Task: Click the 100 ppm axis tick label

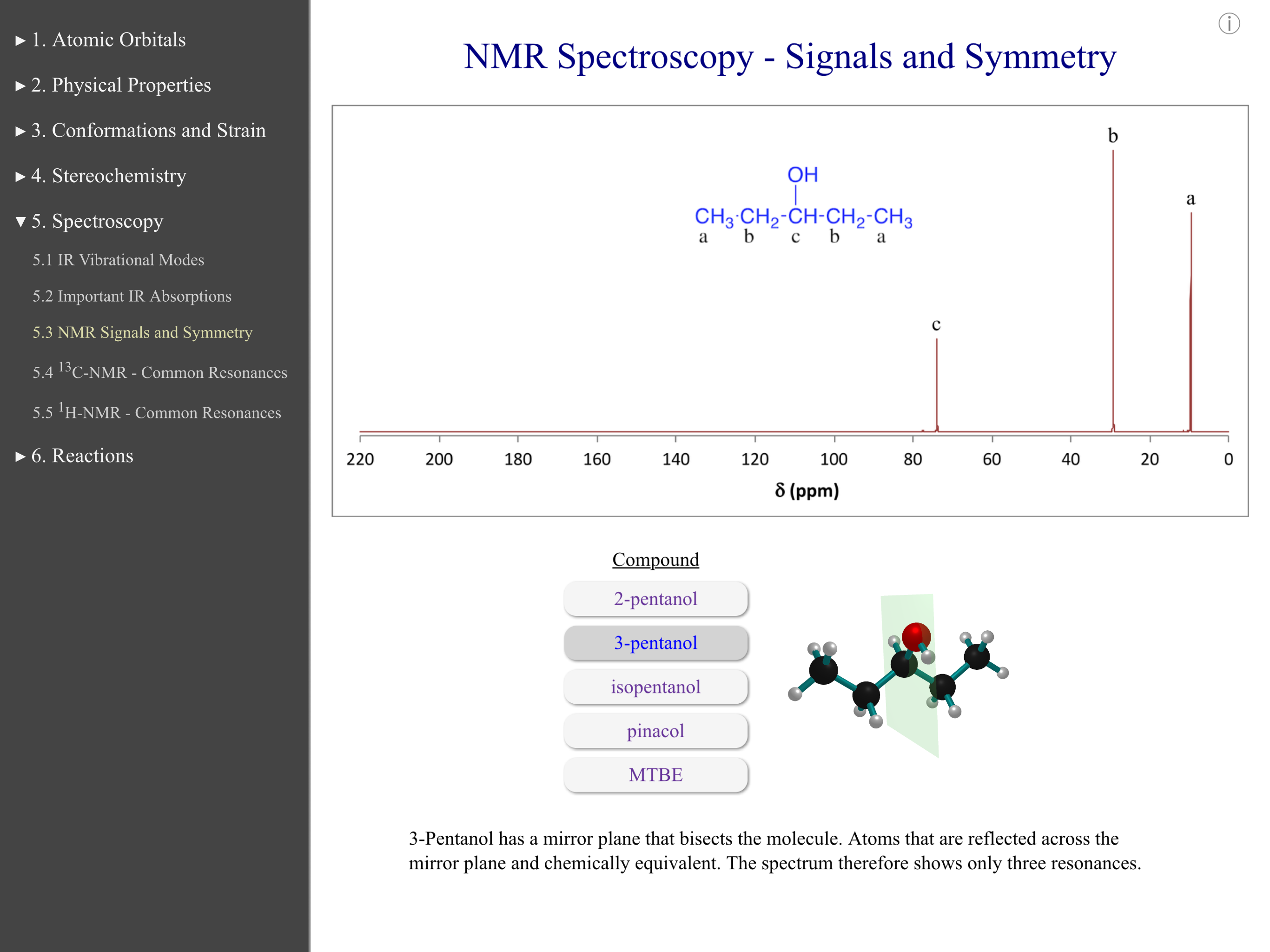Action: (x=833, y=459)
